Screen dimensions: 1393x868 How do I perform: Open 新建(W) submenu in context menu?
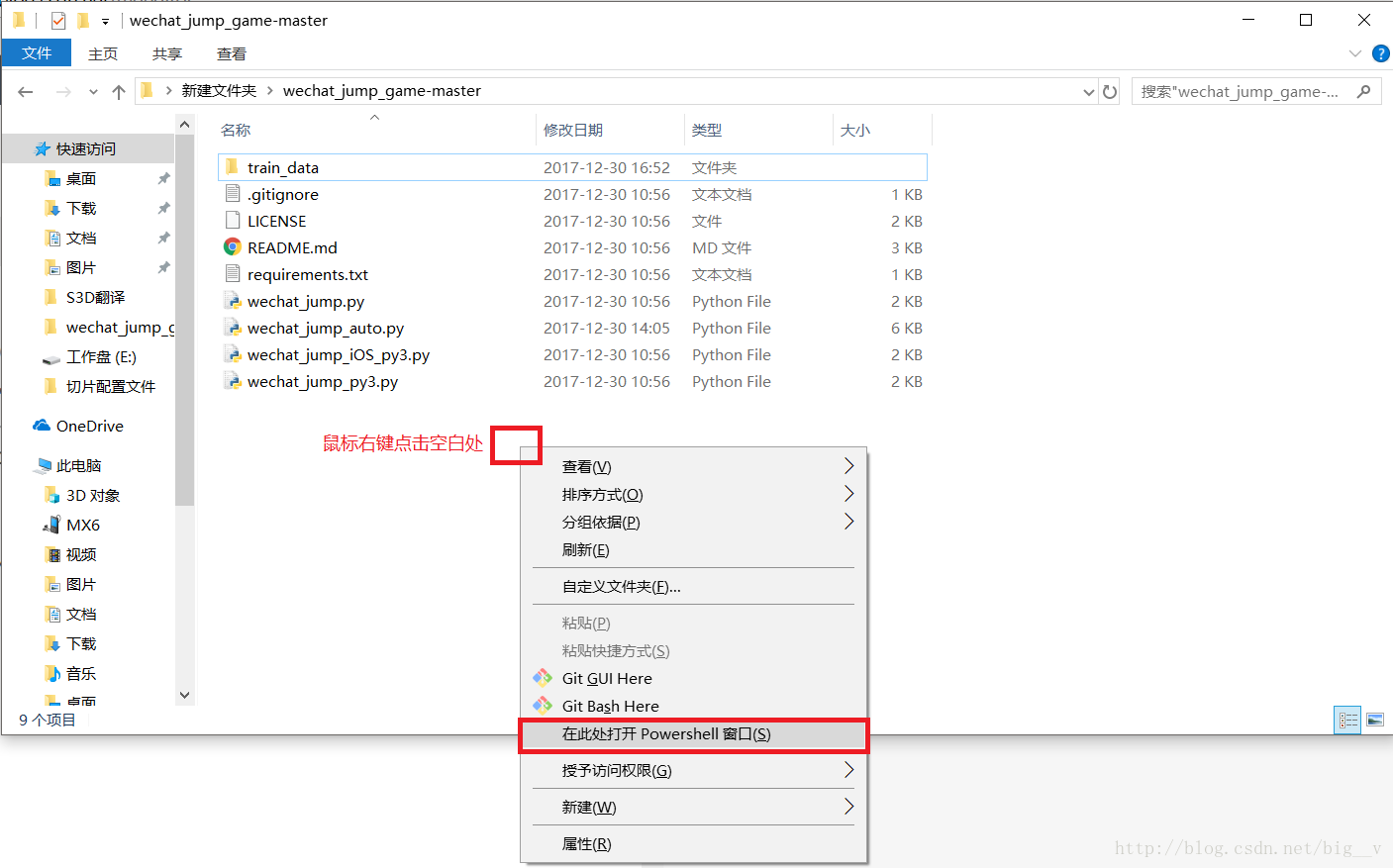(x=693, y=807)
